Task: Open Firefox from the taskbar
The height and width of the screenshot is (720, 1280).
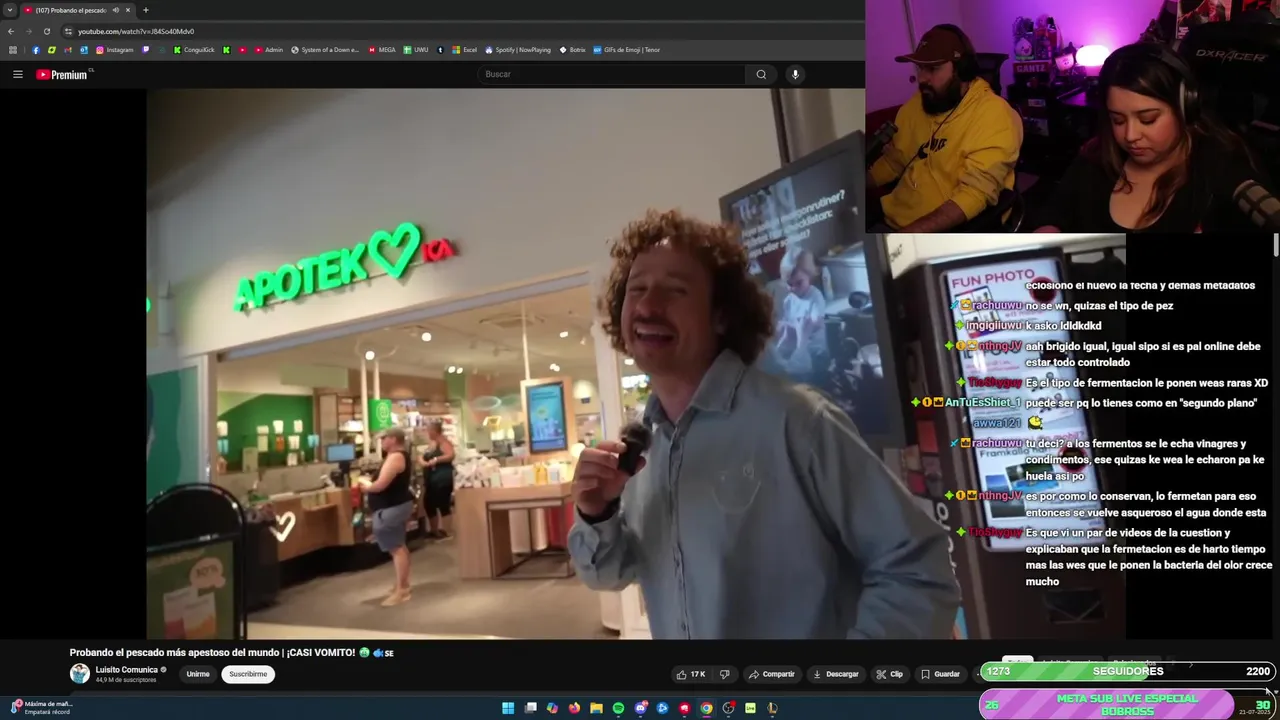Action: [574, 708]
